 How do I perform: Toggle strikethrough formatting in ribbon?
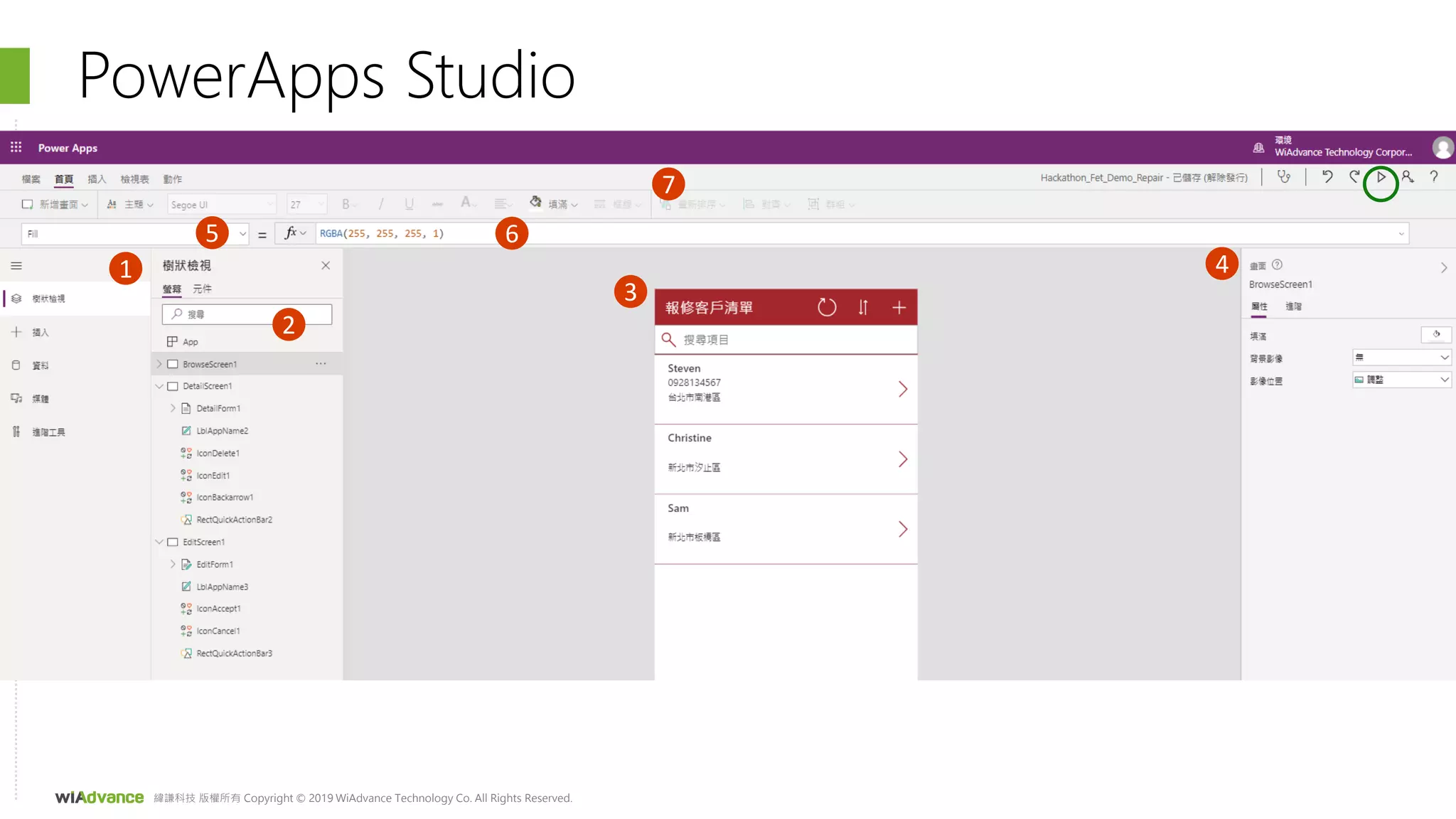point(437,205)
